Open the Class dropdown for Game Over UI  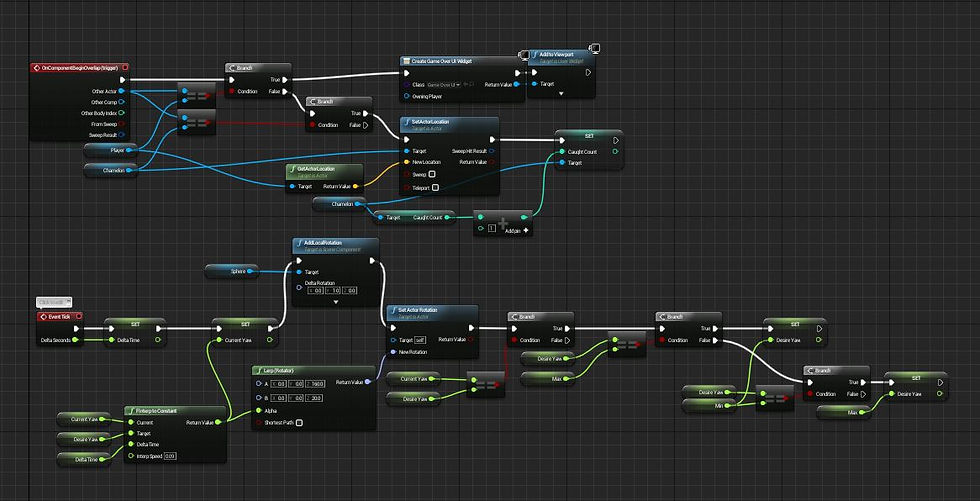(x=443, y=84)
